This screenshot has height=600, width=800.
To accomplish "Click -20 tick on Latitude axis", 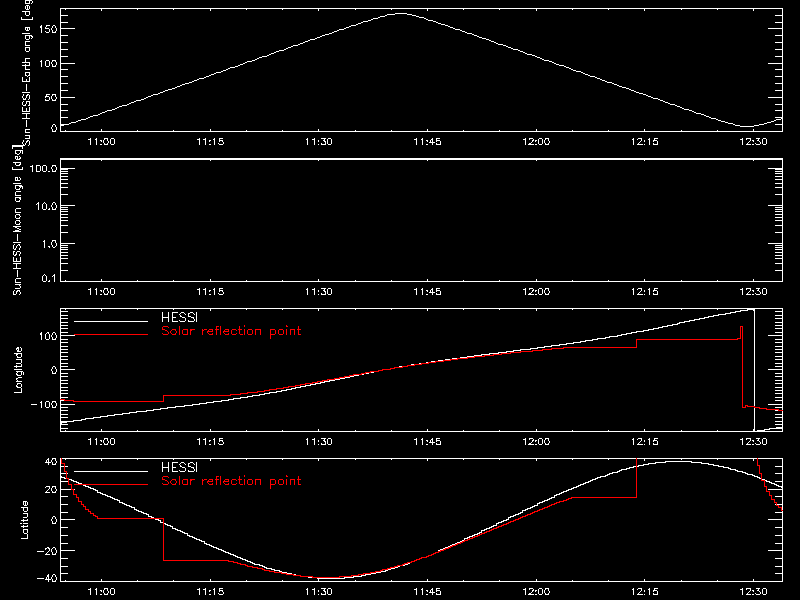I will click(47, 551).
